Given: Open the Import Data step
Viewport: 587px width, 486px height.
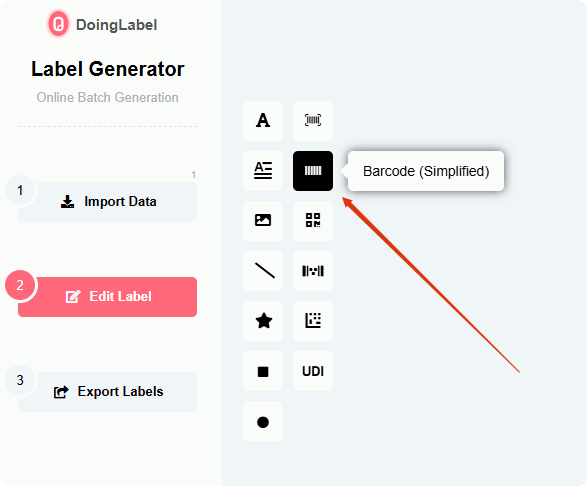Looking at the screenshot, I should coord(107,202).
